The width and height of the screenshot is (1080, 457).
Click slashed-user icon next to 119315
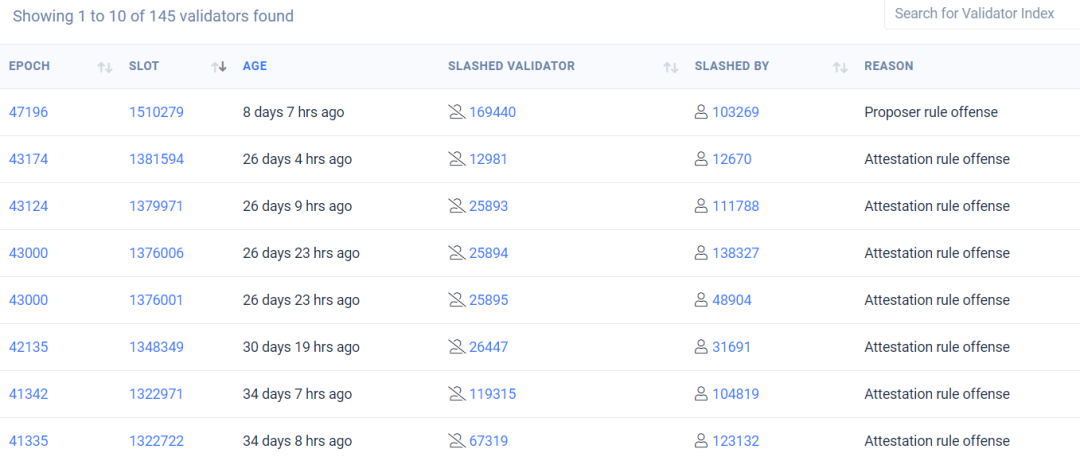(x=457, y=394)
